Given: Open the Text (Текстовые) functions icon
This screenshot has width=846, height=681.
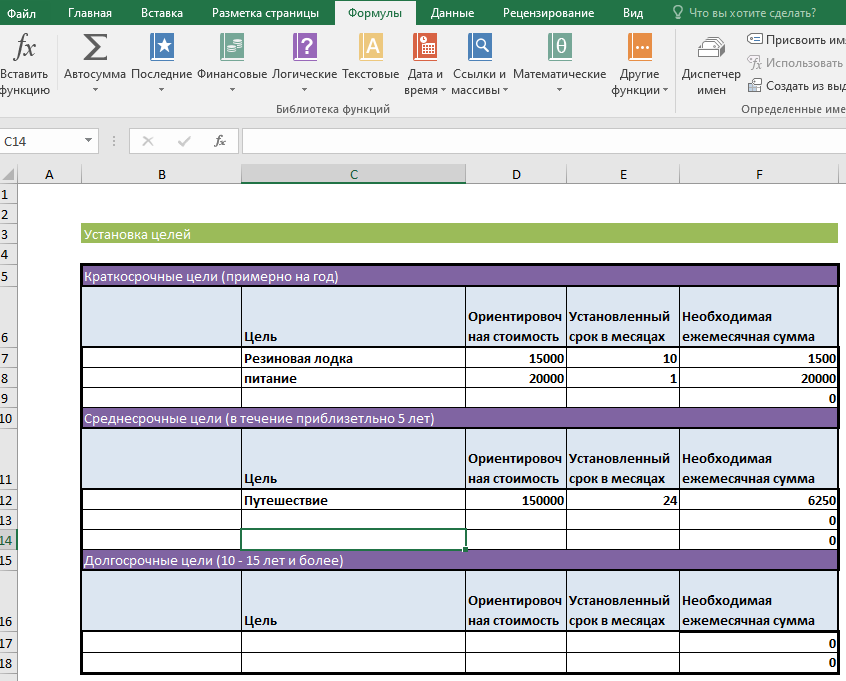Looking at the screenshot, I should coord(370,47).
